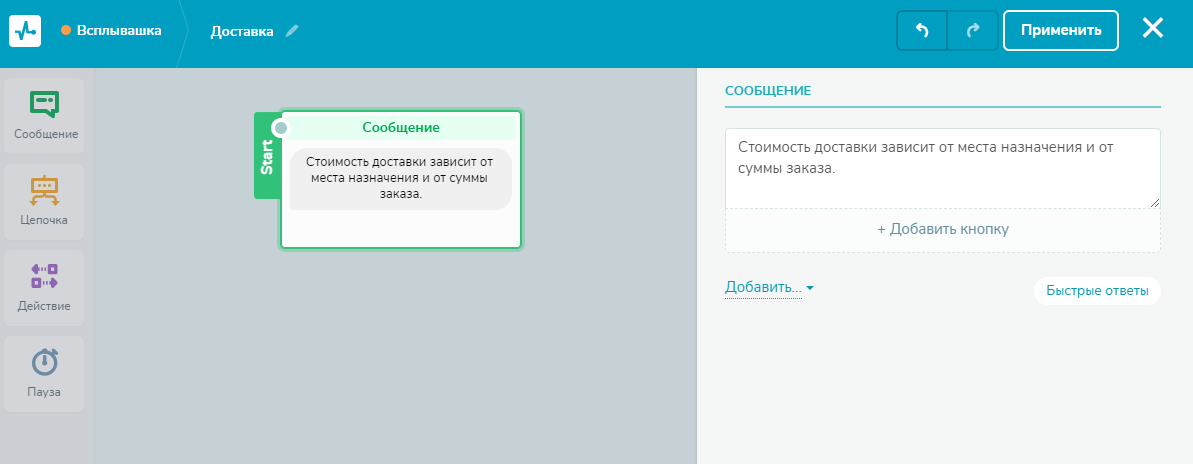Click the pulse logo icon

pos(25,31)
